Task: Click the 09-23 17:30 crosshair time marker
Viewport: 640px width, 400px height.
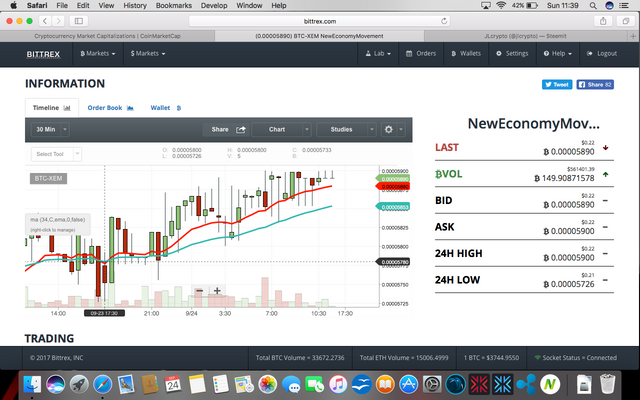Action: [x=104, y=313]
